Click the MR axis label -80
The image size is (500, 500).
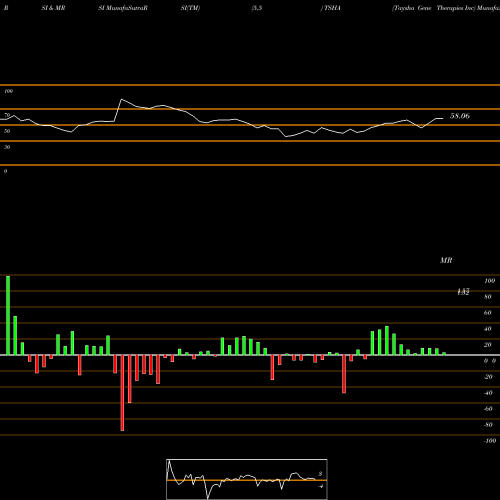[488, 425]
